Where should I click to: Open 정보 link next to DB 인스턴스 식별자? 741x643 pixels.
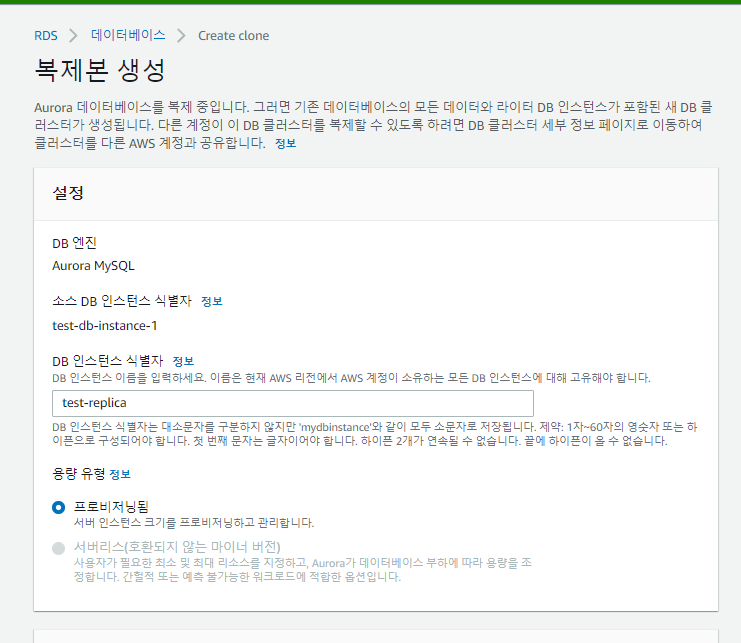183,361
